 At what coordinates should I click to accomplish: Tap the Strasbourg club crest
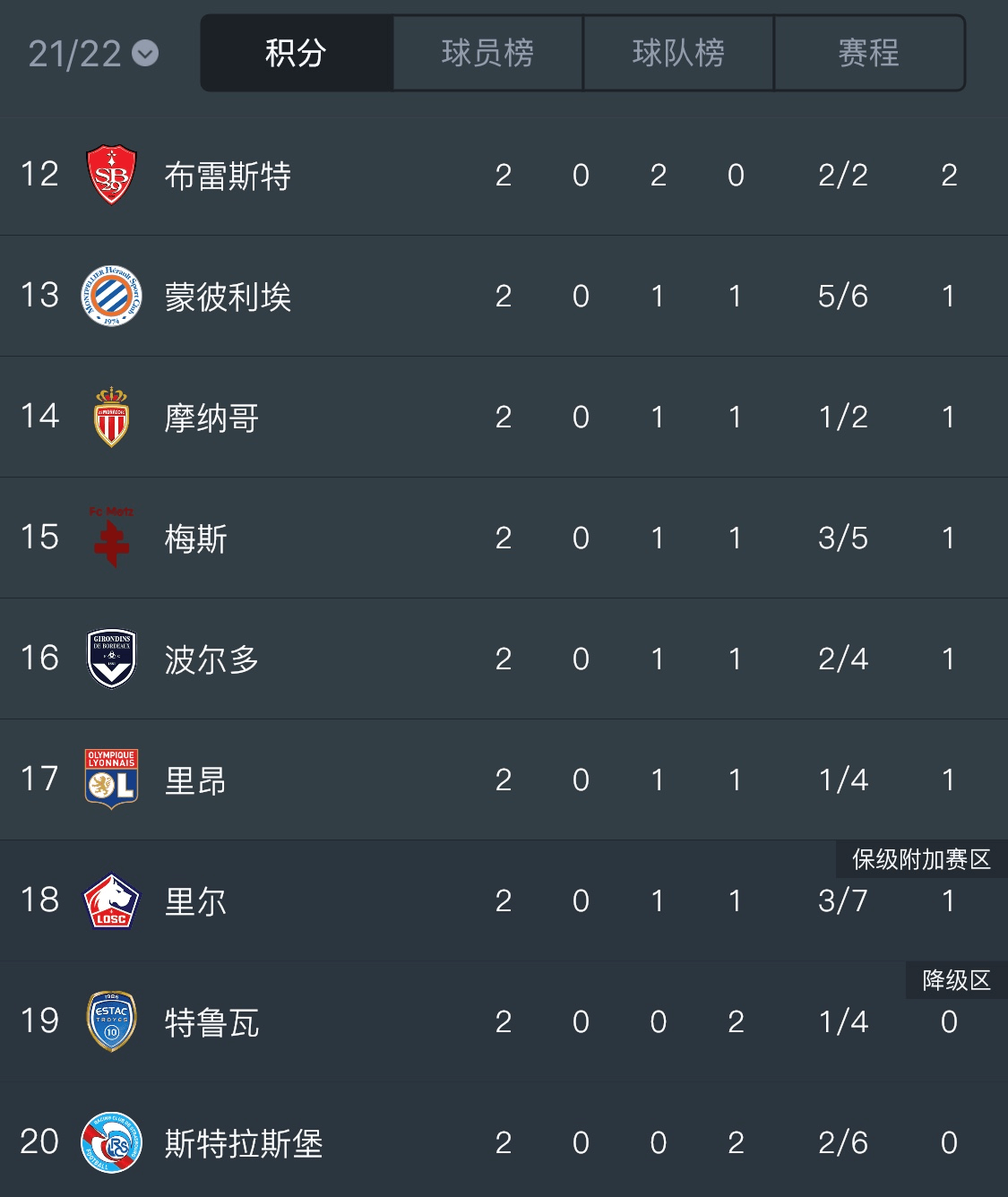pyautogui.click(x=111, y=1142)
